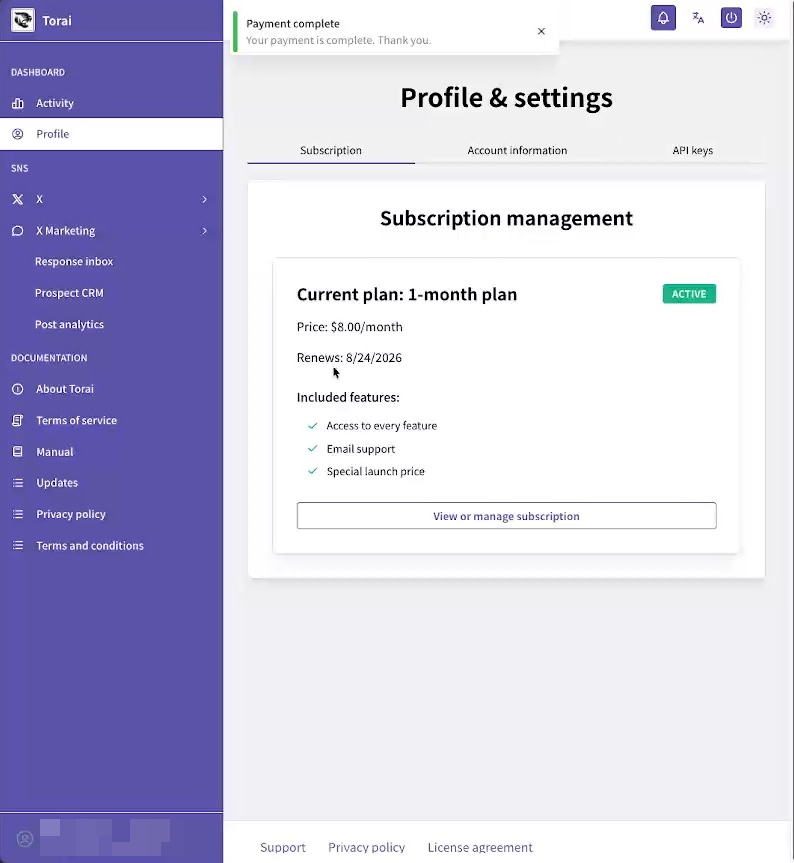Open the notifications bell
794x863 pixels.
(663, 18)
